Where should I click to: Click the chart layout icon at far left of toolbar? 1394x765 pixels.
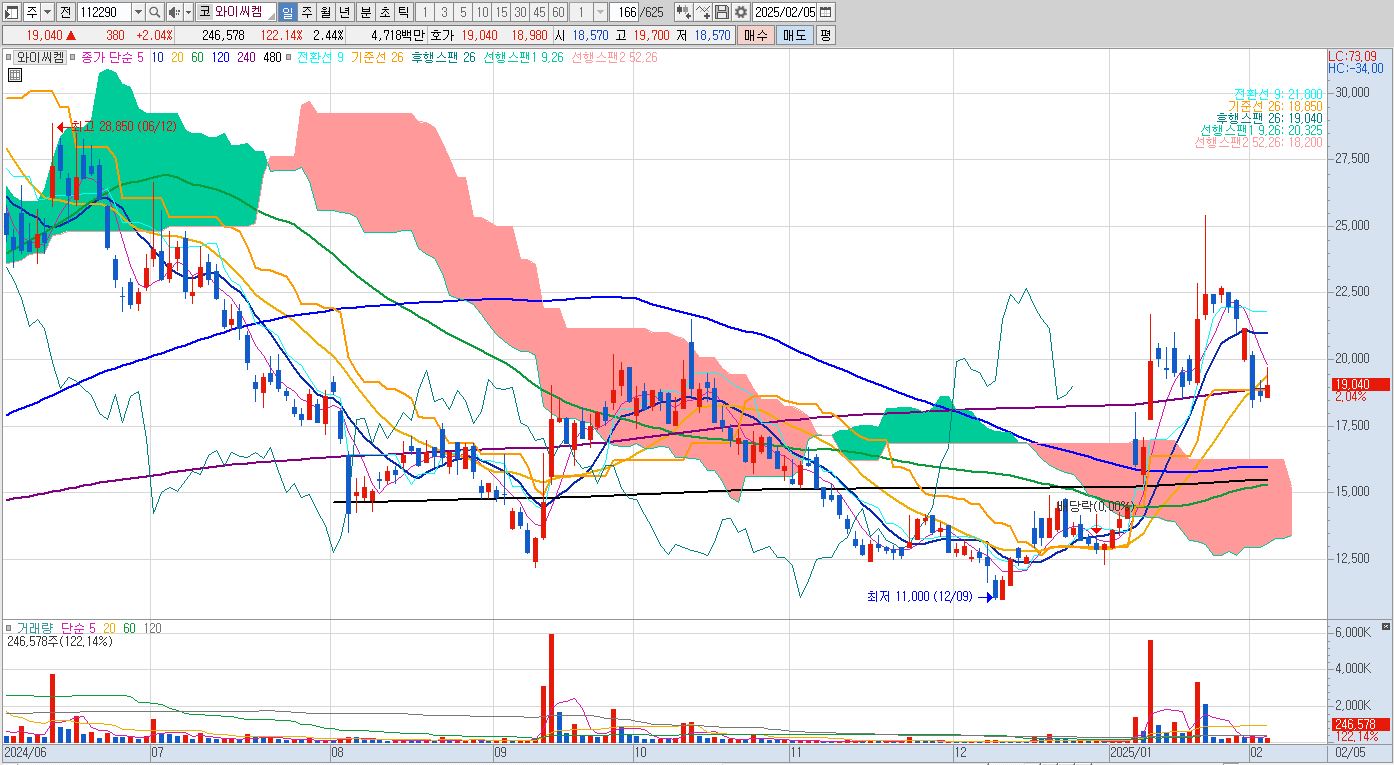click(13, 12)
